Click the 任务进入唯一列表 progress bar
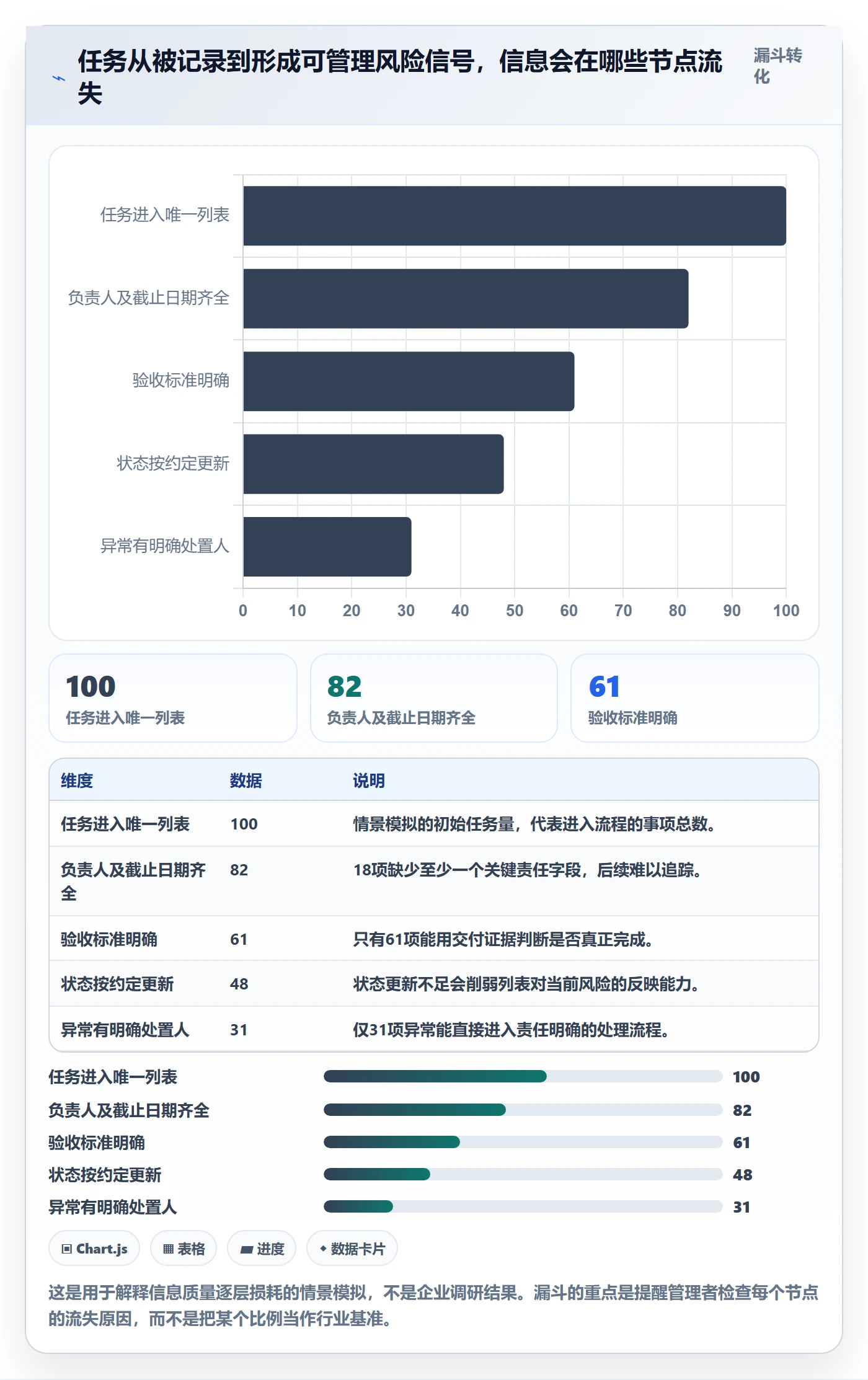Screen dimensions: 868x1380 523,1076
